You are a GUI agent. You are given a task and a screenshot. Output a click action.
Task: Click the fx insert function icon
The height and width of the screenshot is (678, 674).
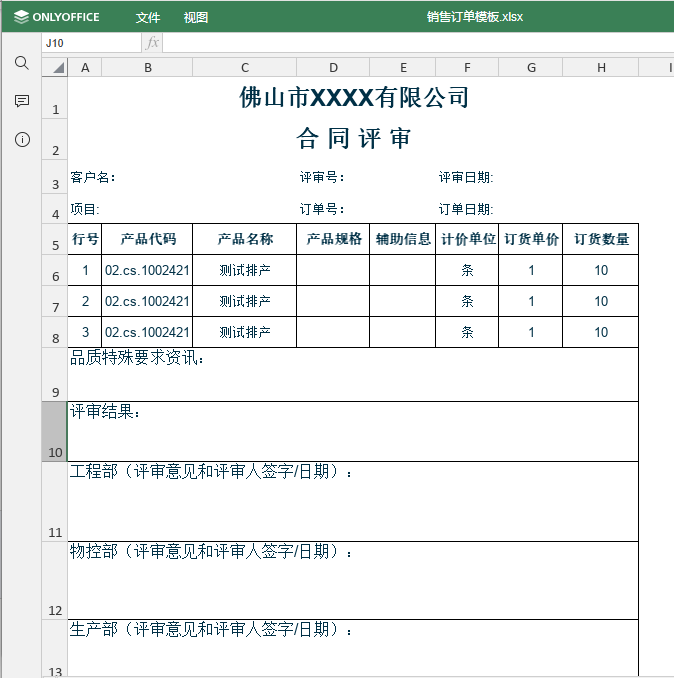coord(152,43)
